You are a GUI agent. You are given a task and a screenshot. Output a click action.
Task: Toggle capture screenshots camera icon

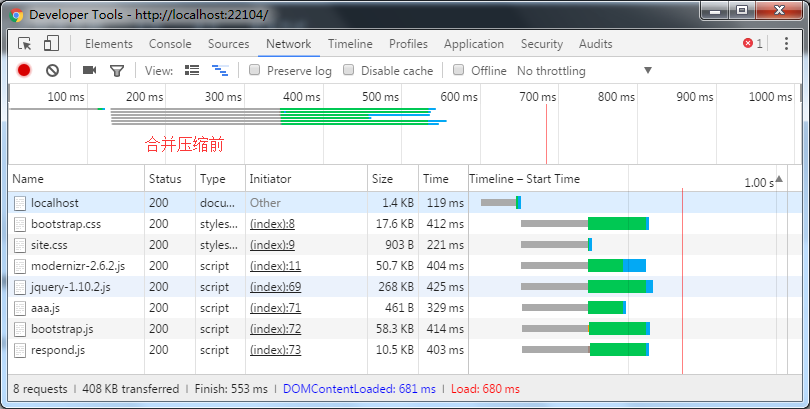89,70
